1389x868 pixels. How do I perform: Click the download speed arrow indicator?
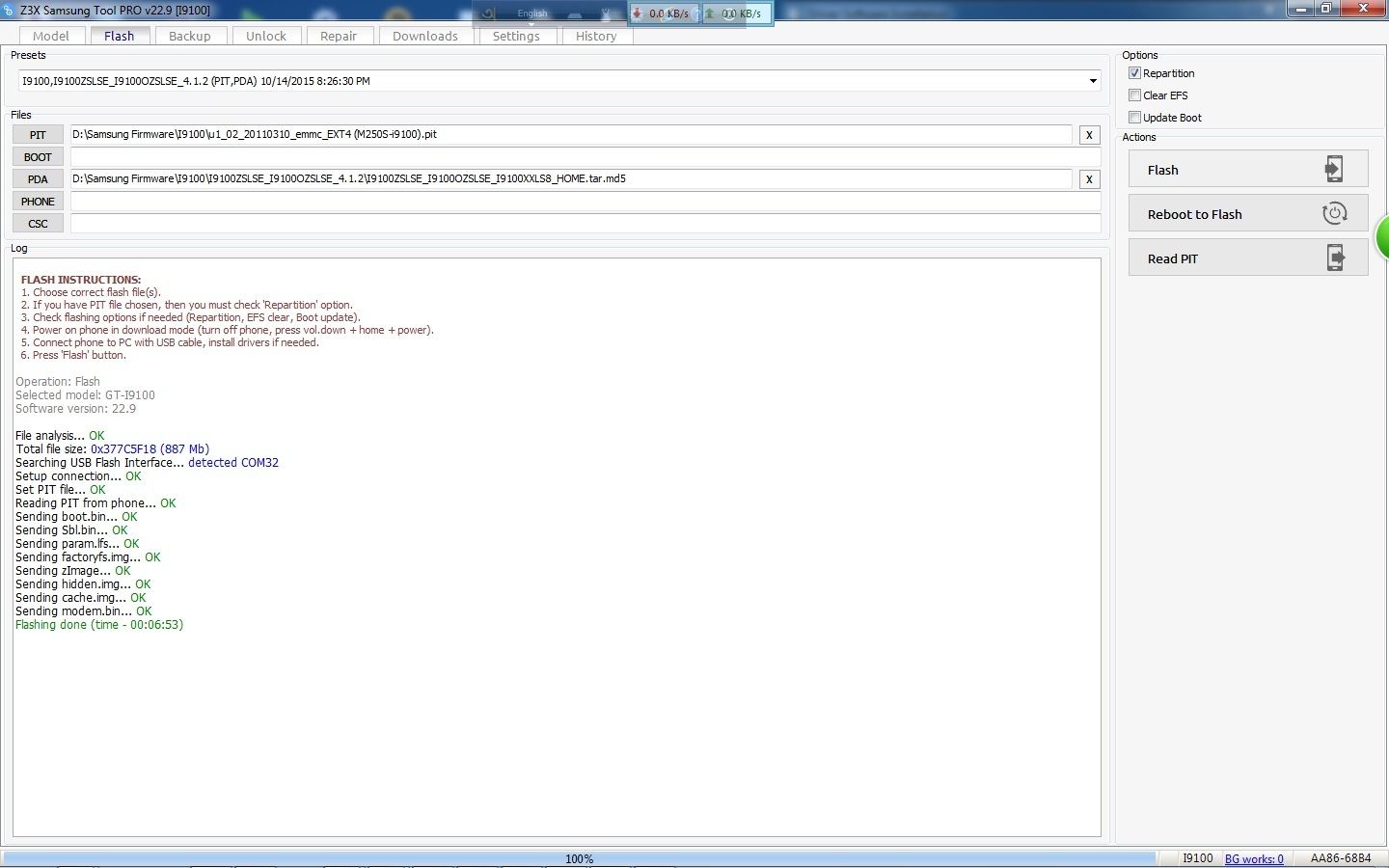[x=637, y=14]
